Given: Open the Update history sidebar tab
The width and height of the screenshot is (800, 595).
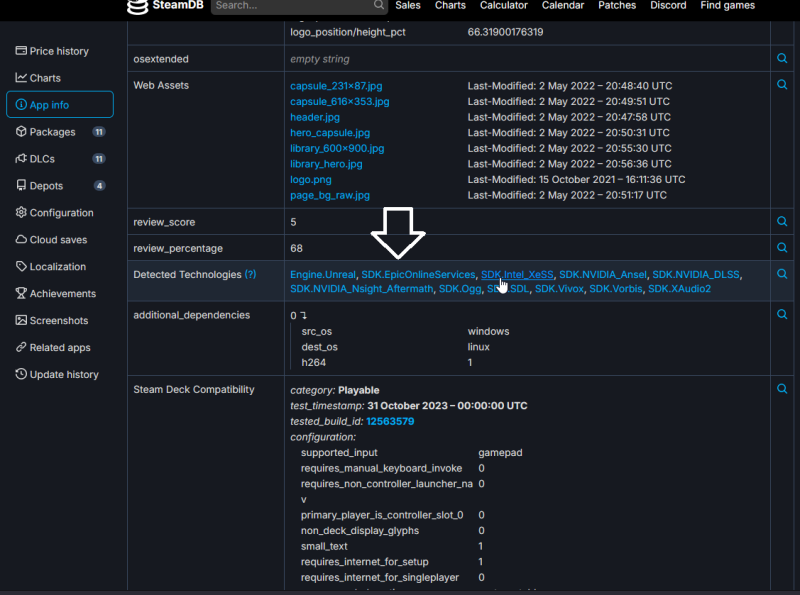Looking at the screenshot, I should (x=60, y=375).
